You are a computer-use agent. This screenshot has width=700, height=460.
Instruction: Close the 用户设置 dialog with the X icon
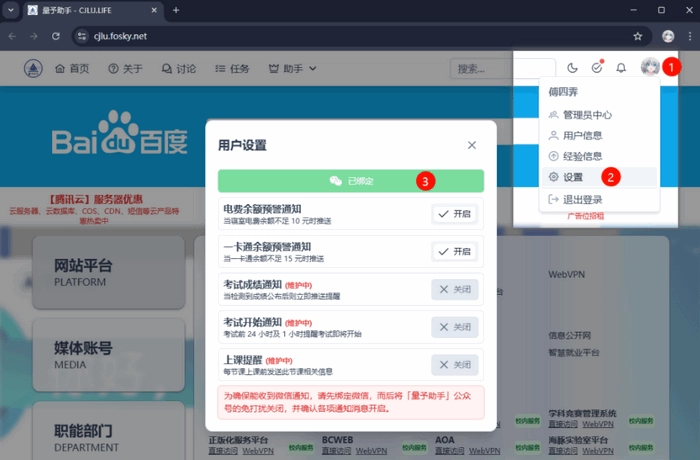point(472,145)
